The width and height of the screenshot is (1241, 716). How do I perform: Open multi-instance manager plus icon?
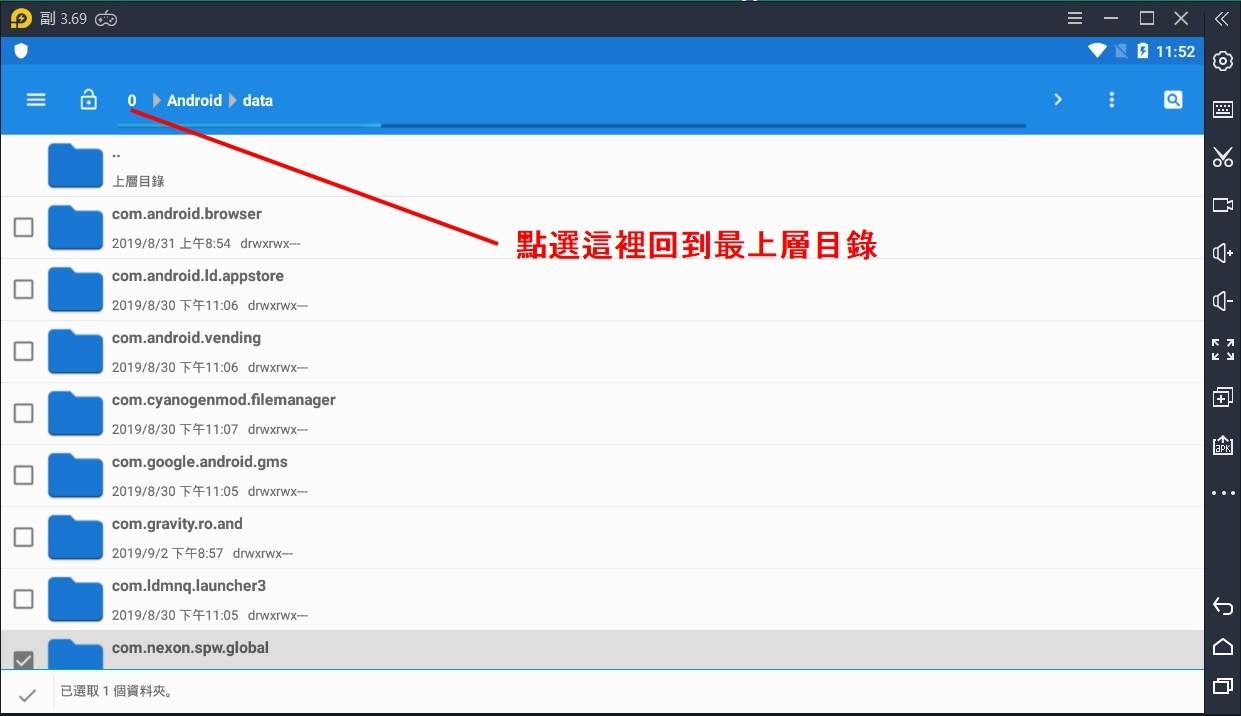1222,397
